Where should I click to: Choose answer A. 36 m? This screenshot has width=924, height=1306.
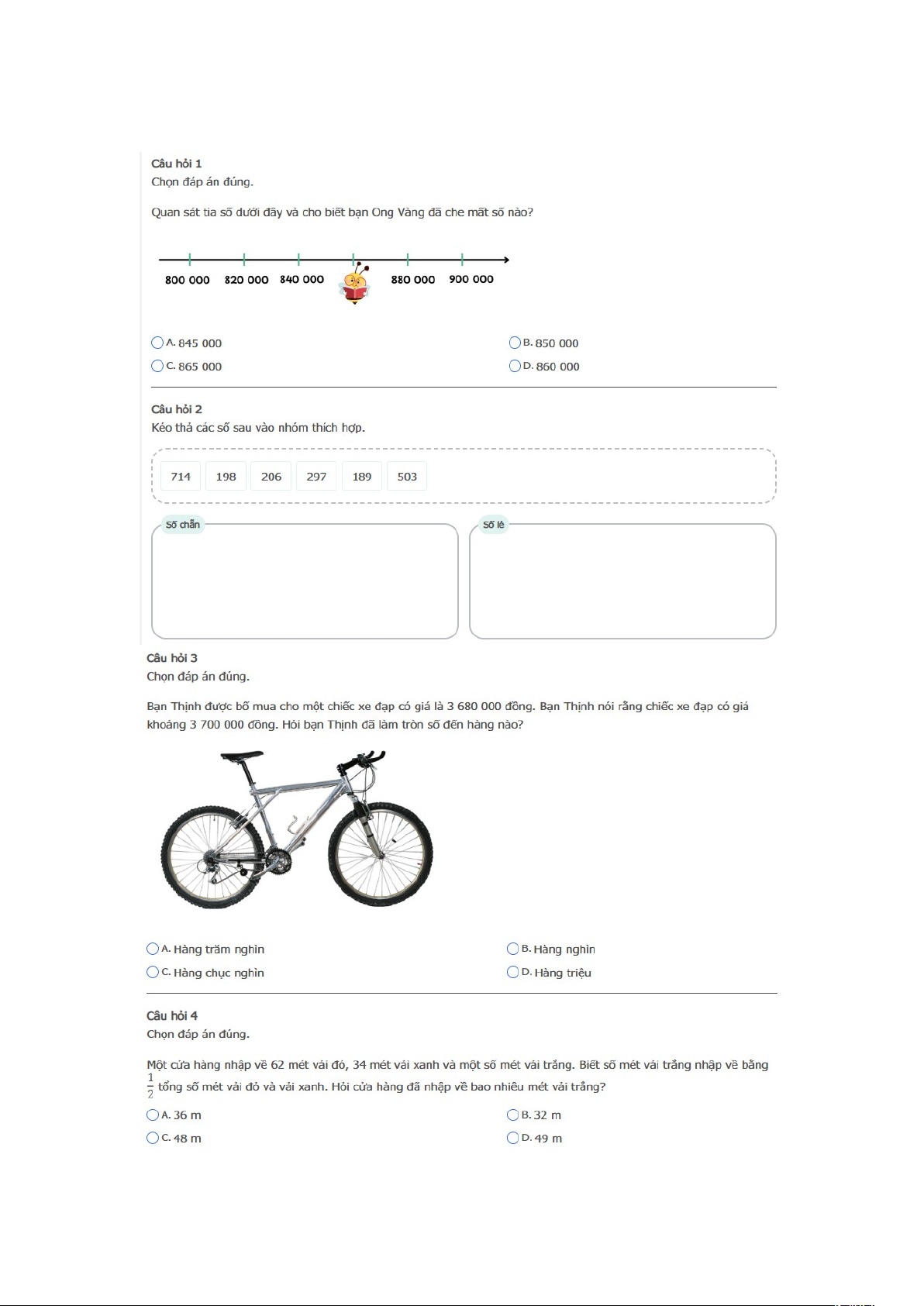(x=153, y=1115)
